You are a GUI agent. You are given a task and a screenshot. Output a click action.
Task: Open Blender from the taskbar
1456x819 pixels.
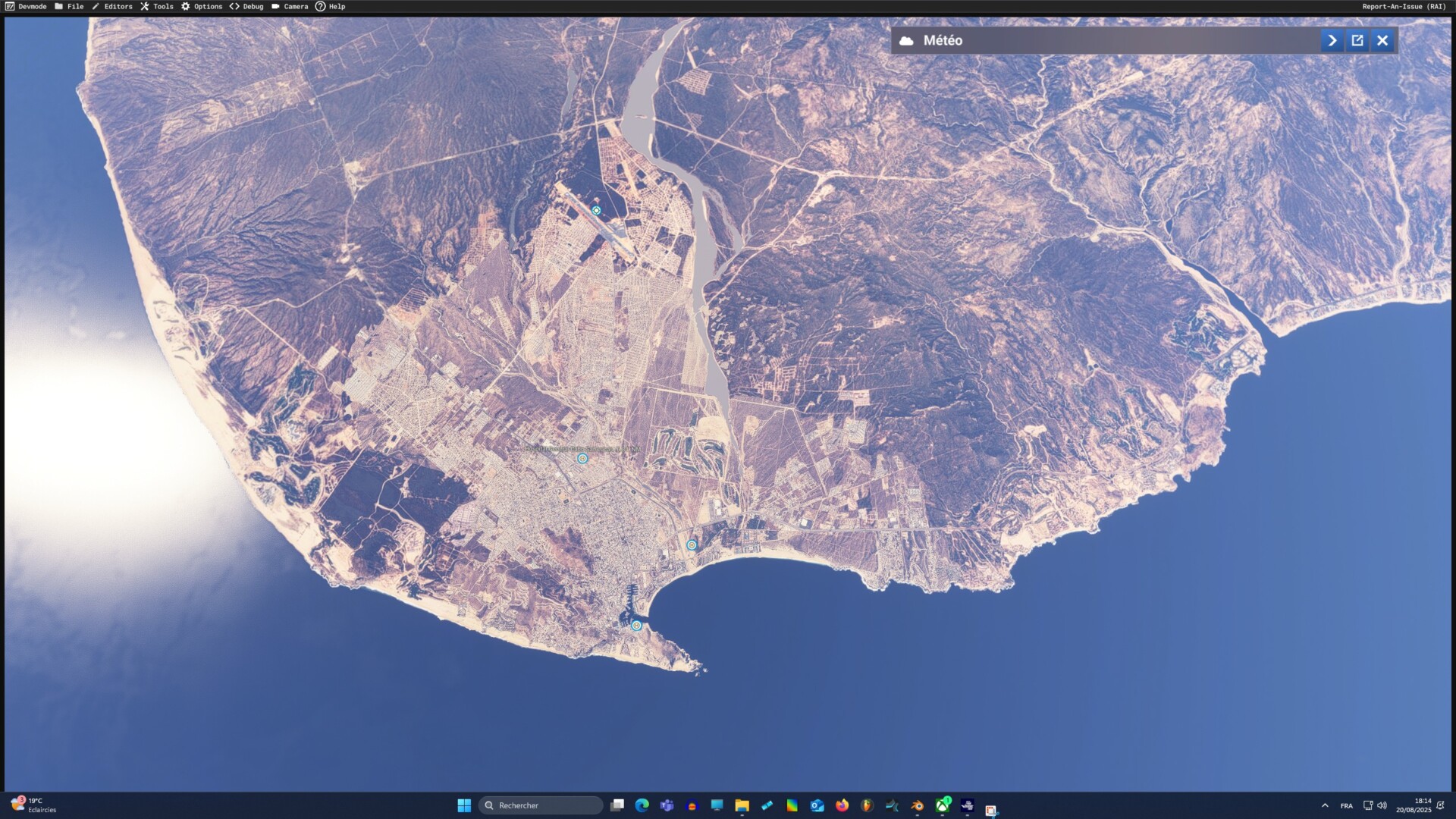click(917, 805)
